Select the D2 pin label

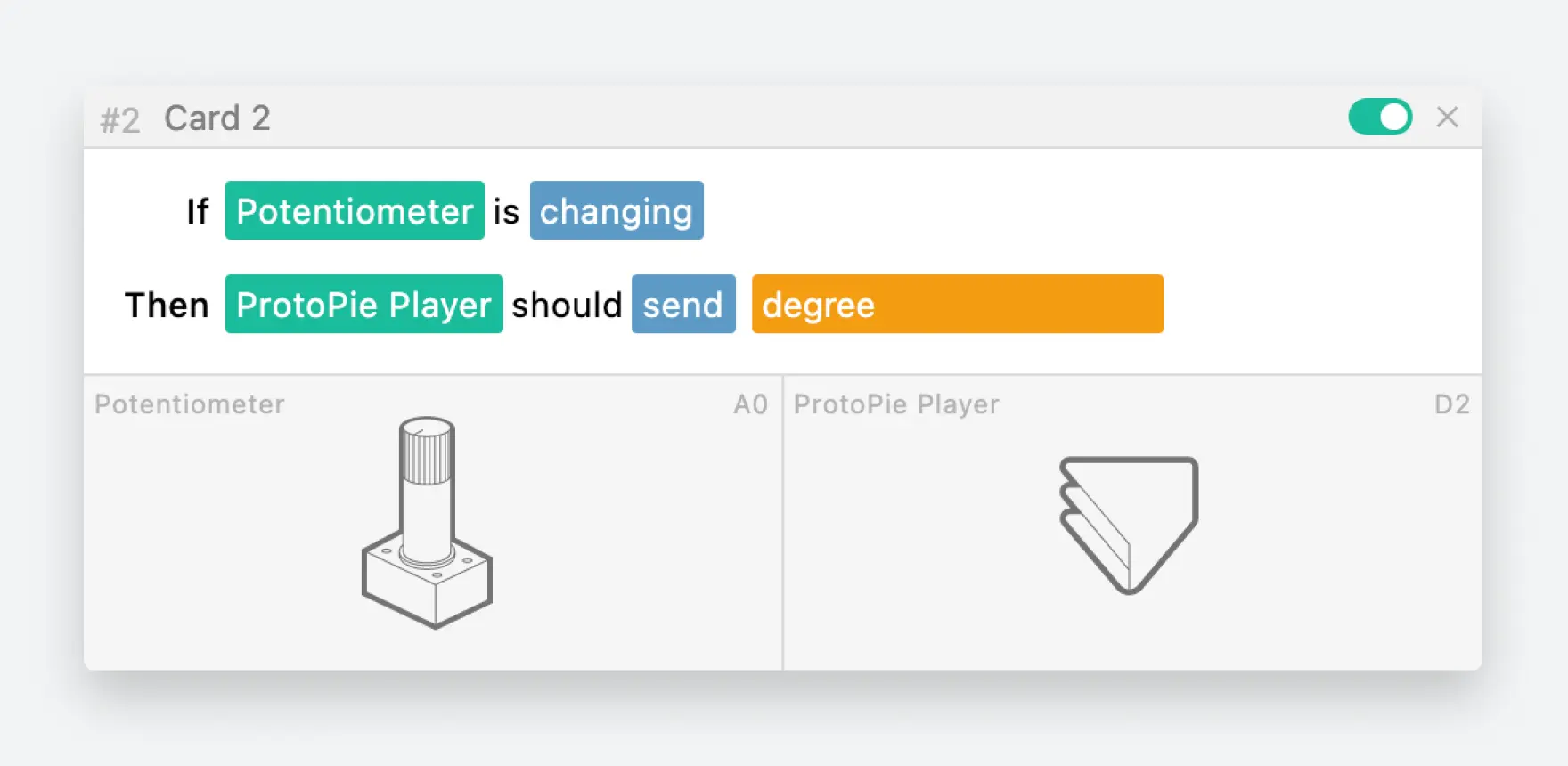[1452, 404]
